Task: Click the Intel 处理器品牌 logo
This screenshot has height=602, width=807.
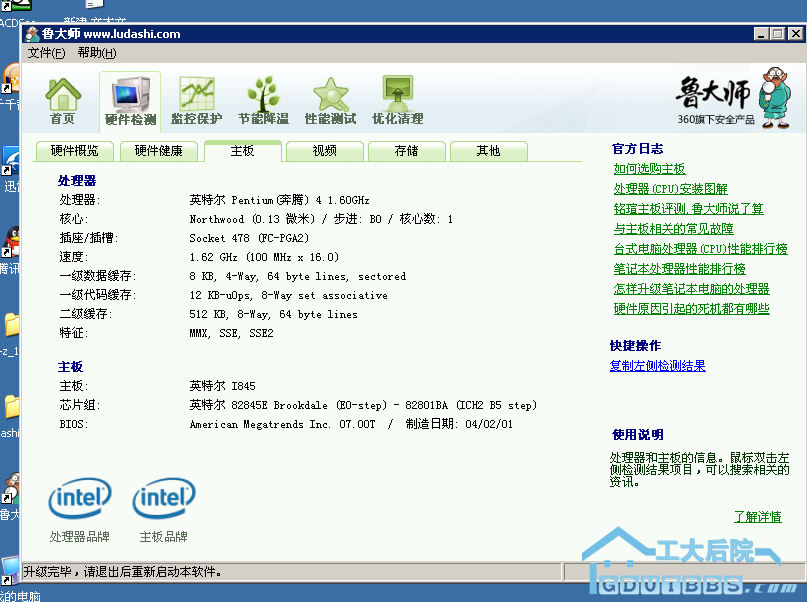Action: [x=80, y=498]
